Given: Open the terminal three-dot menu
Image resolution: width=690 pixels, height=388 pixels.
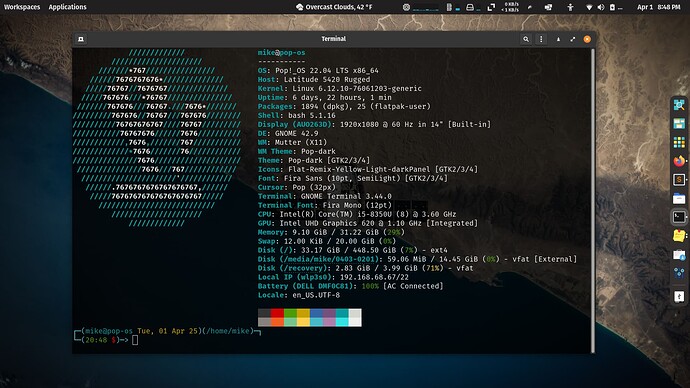Looking at the screenshot, I should [x=541, y=39].
